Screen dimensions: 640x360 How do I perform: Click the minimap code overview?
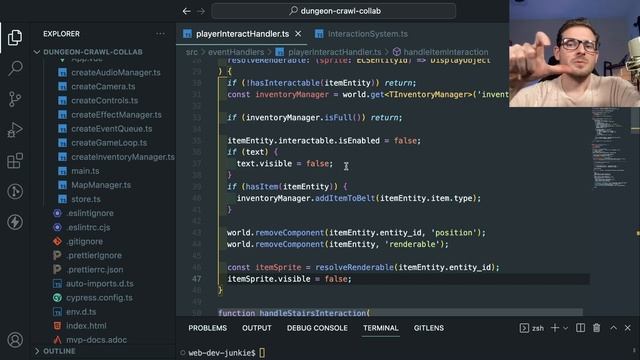tap(611, 148)
